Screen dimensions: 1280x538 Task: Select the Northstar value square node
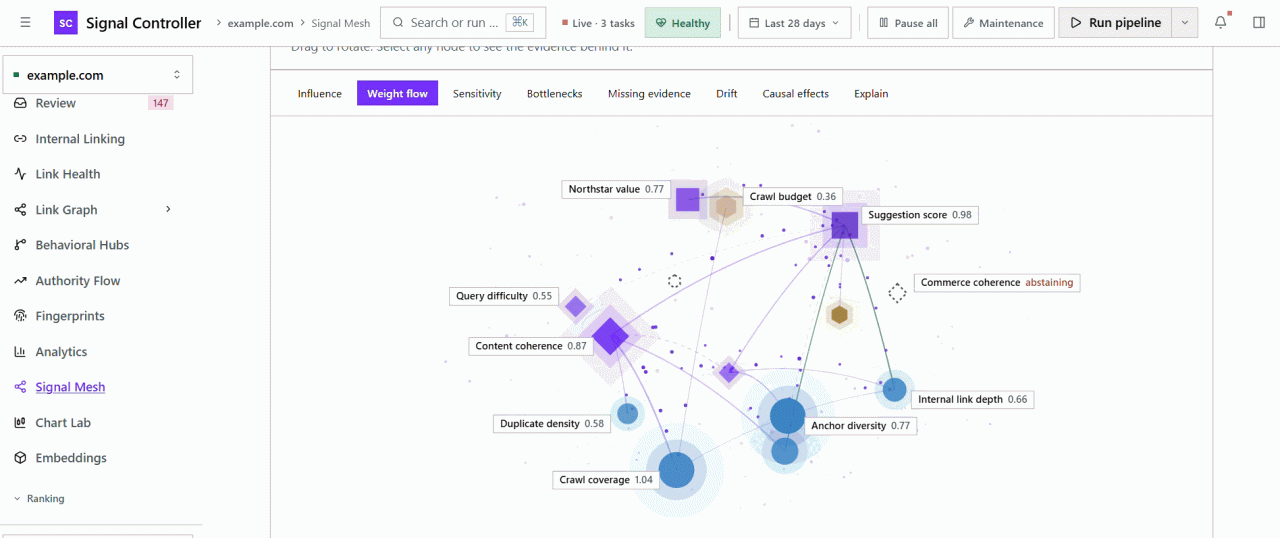(687, 199)
